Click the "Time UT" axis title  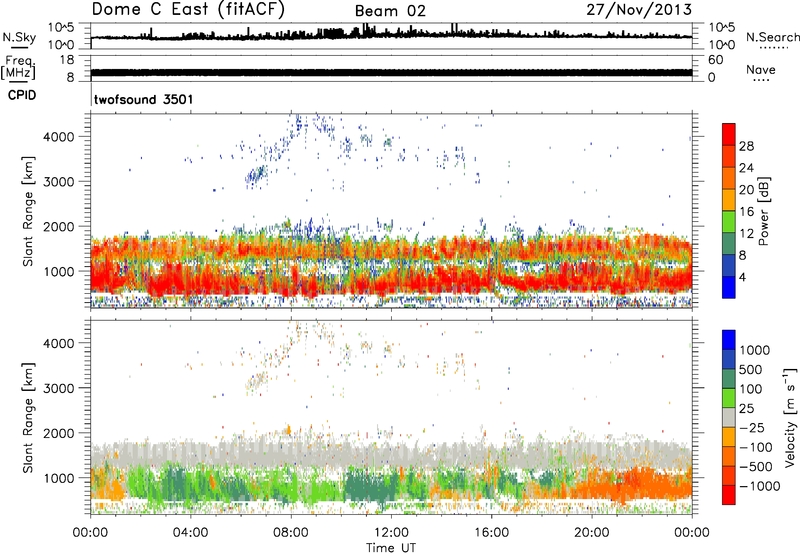[x=391, y=548]
